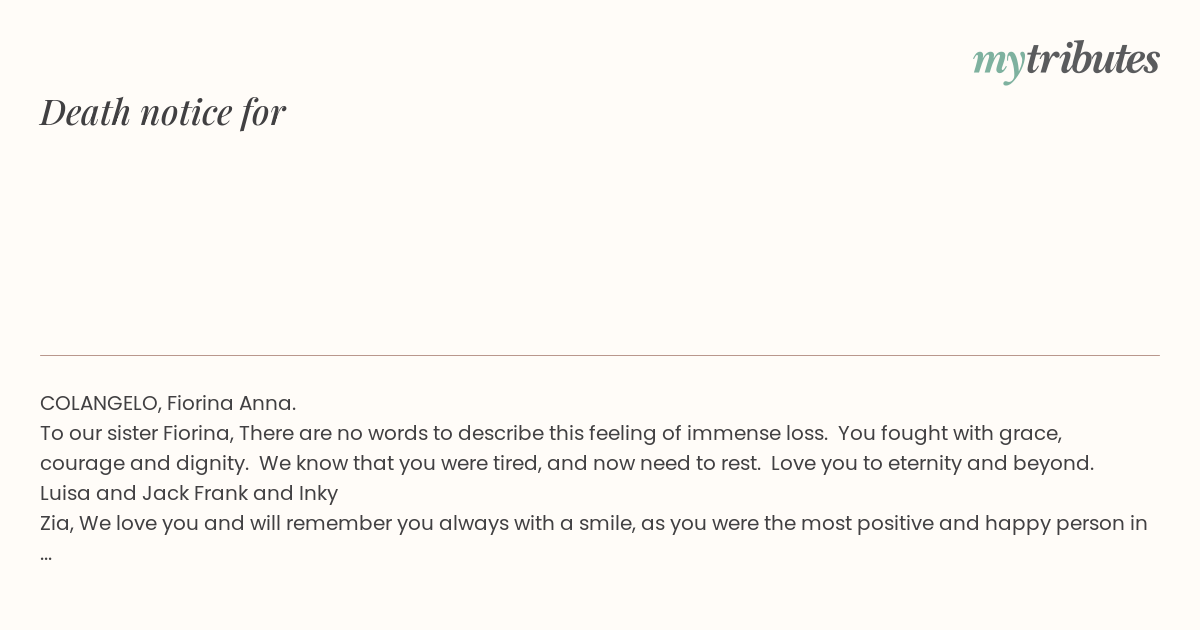This screenshot has height=630, width=1200.
Task: Click the surname "COLANGELO"
Action: click(100, 403)
